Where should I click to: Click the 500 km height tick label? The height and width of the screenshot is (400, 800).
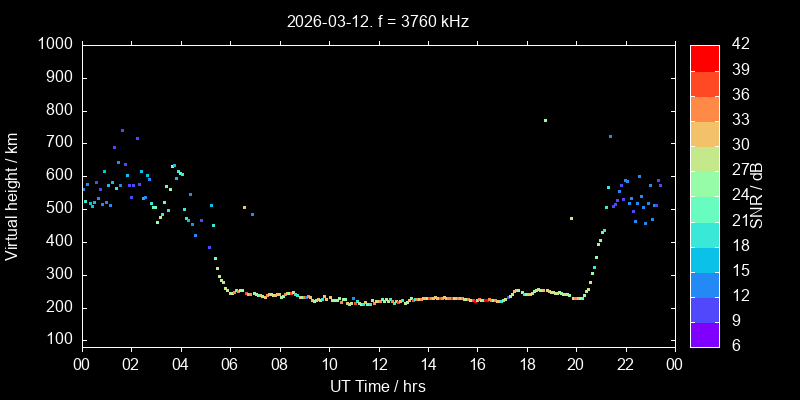point(58,209)
